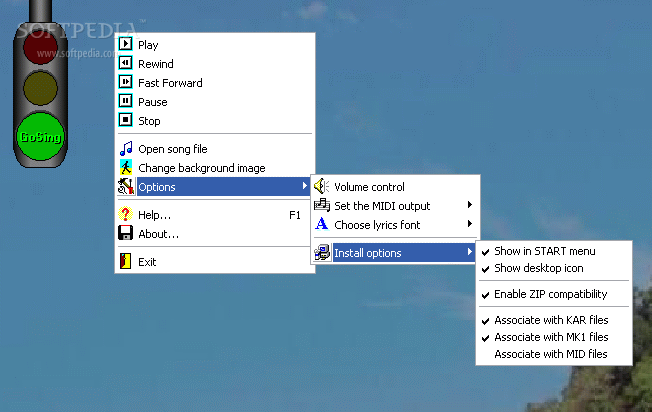This screenshot has height=412, width=652.
Task: Click the Install options submenu arrow
Action: (x=469, y=252)
